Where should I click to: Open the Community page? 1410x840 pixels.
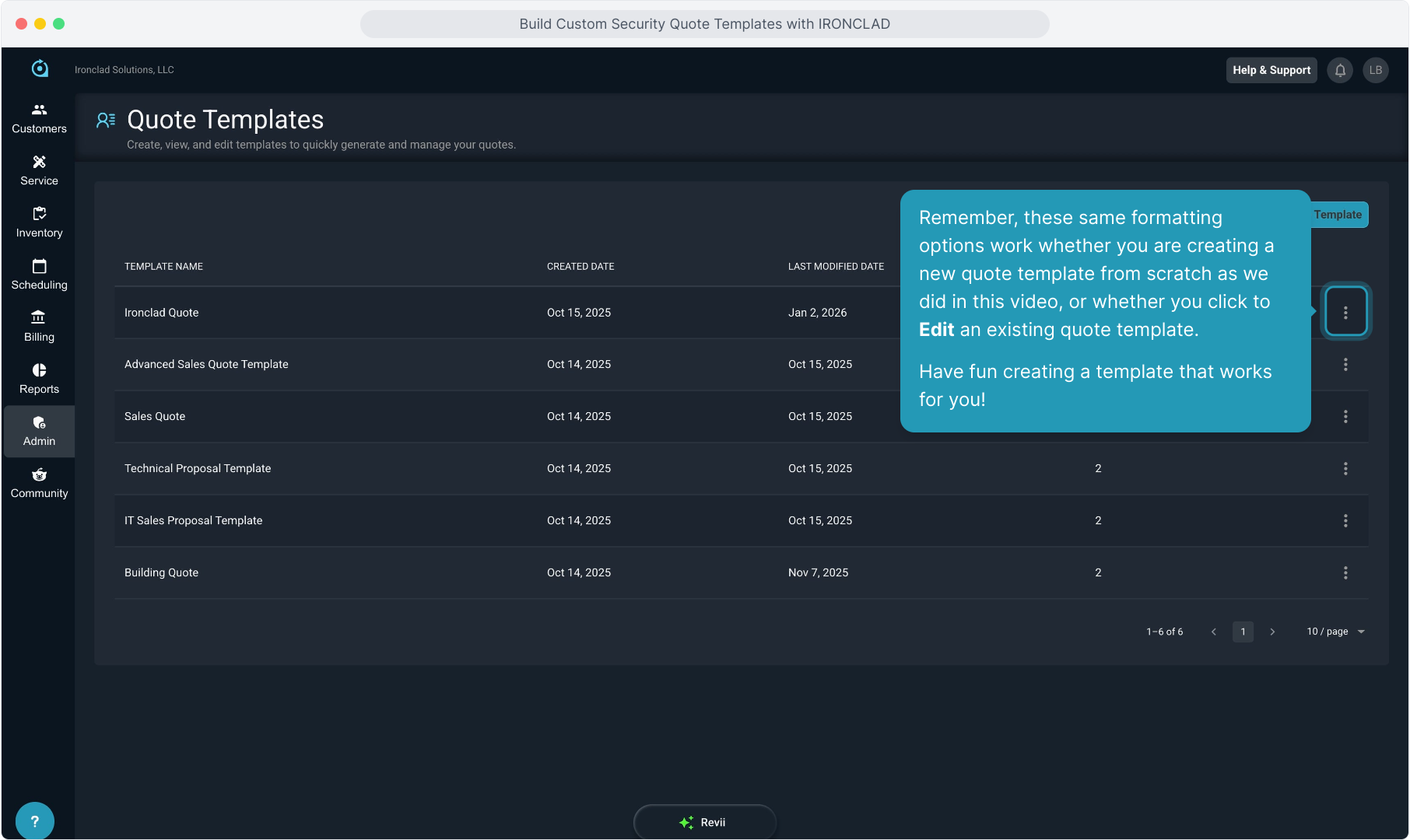pyautogui.click(x=39, y=483)
